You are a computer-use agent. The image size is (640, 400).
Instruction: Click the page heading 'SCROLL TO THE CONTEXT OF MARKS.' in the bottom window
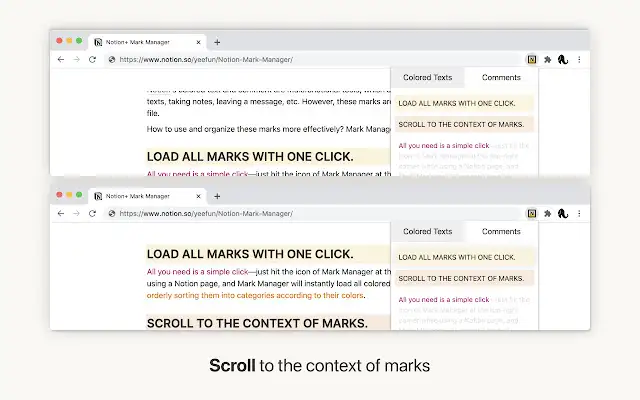click(257, 323)
